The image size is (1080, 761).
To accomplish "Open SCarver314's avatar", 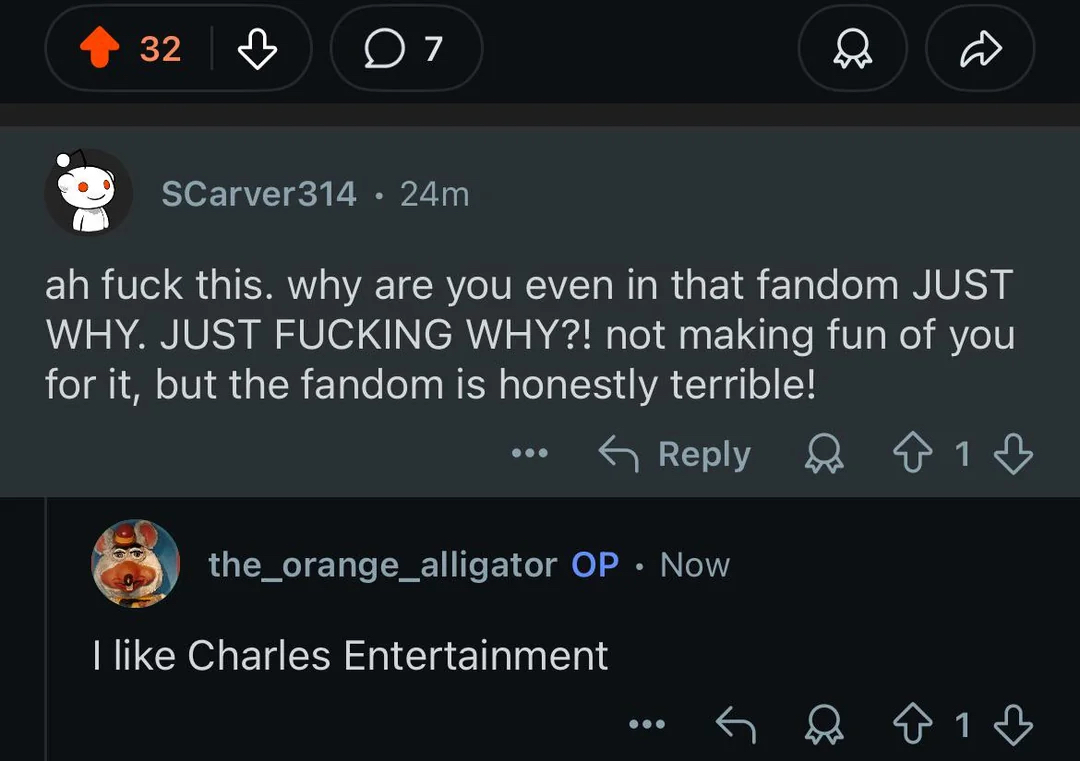I will (89, 192).
